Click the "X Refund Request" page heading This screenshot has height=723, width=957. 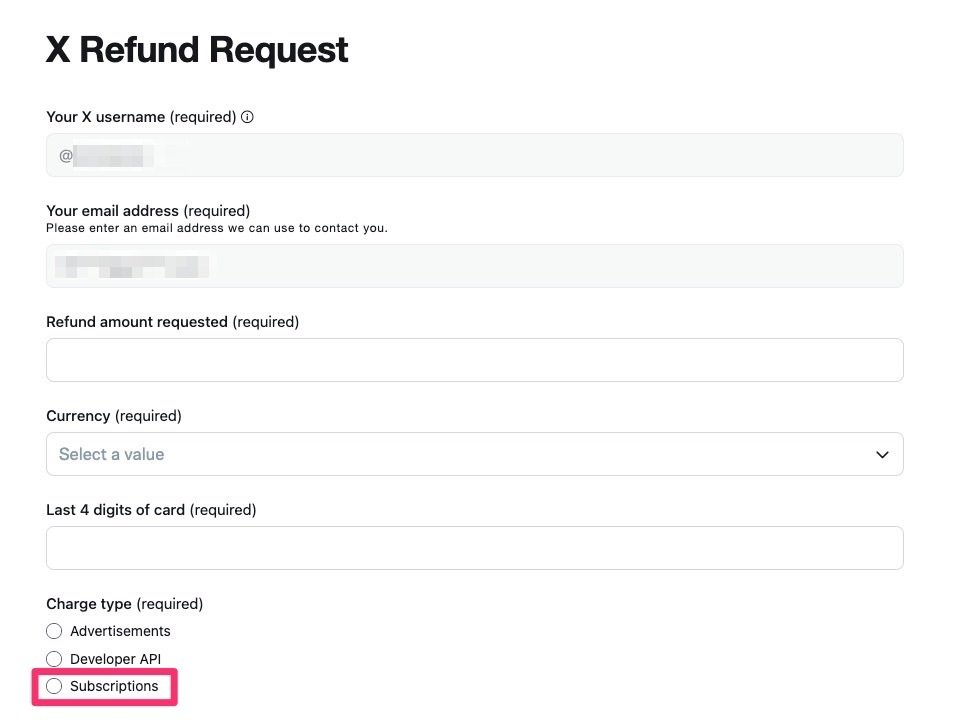tap(197, 50)
